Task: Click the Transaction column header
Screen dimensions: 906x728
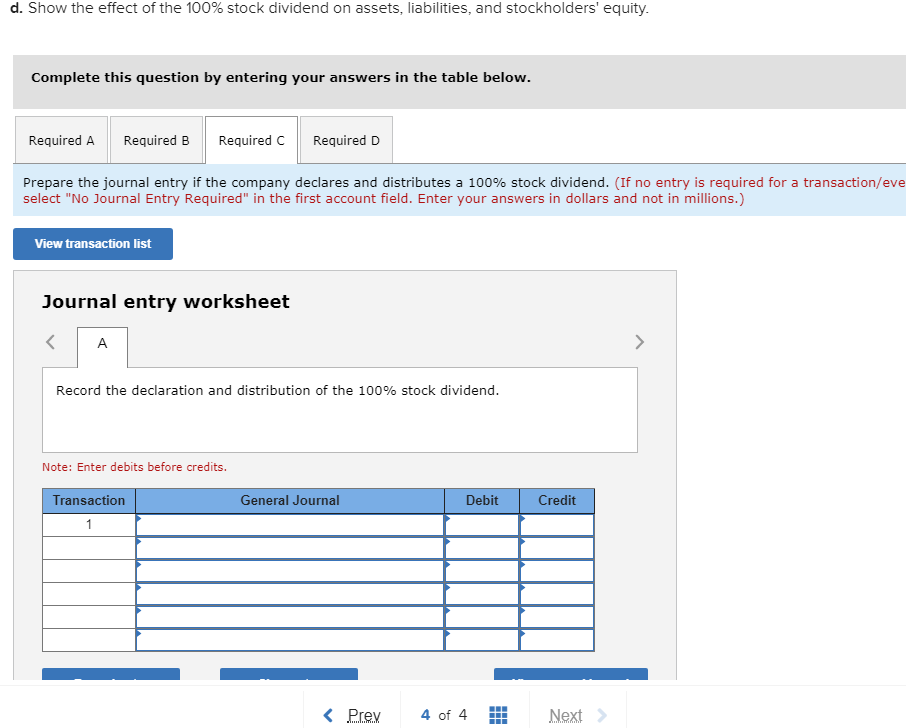Action: click(x=89, y=501)
